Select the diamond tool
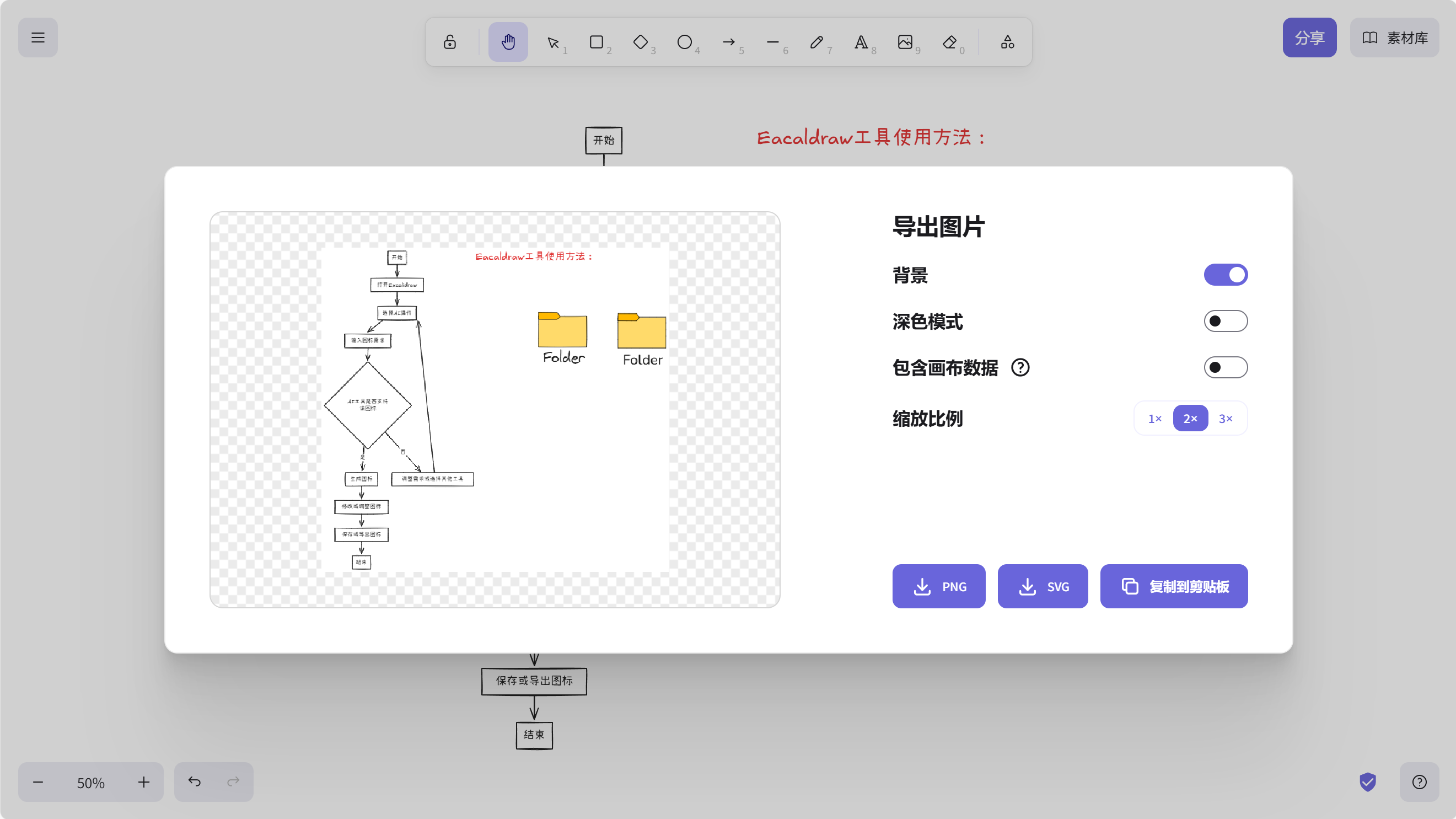 [641, 41]
